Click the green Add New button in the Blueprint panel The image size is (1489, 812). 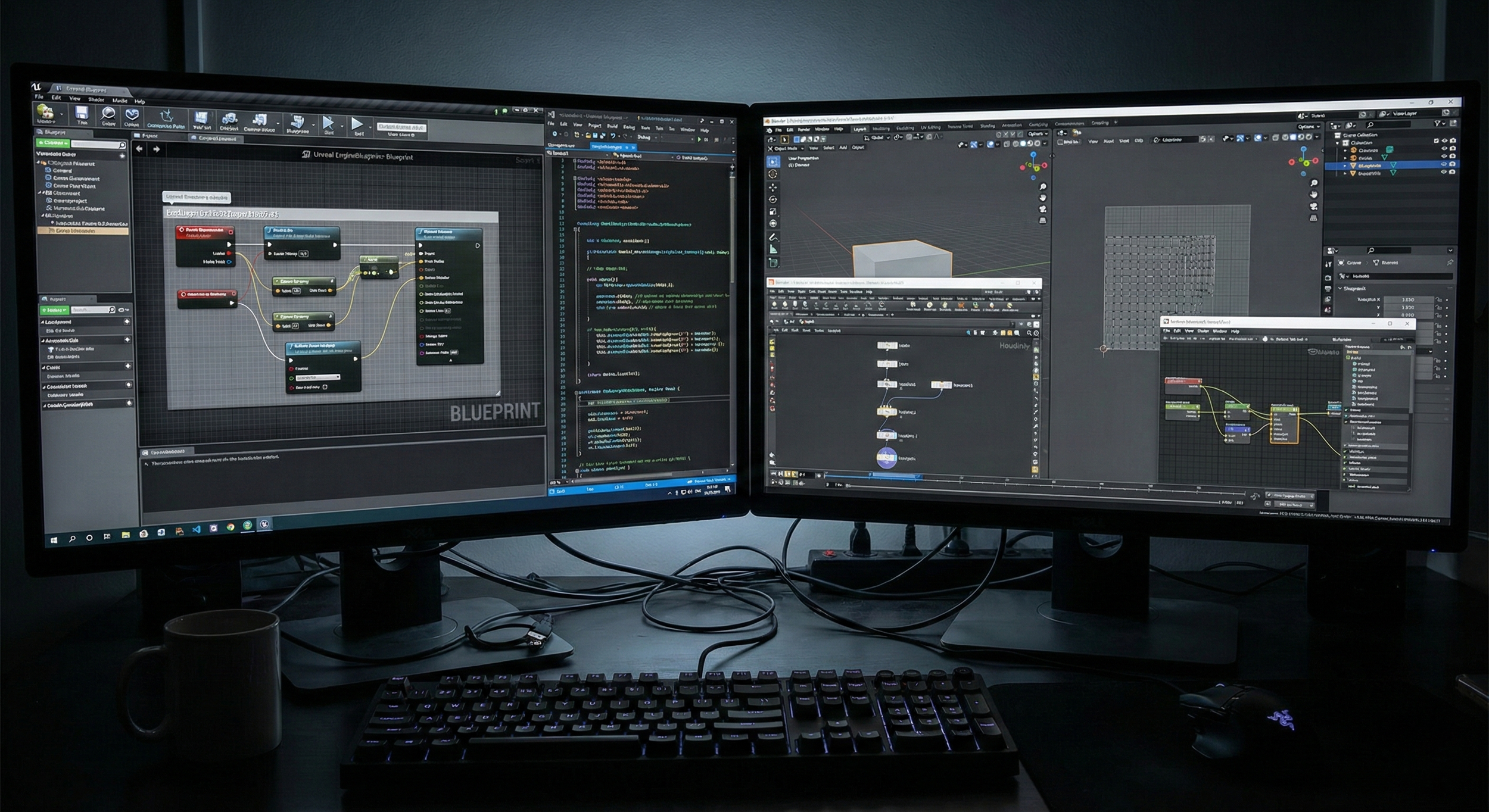coord(52,143)
